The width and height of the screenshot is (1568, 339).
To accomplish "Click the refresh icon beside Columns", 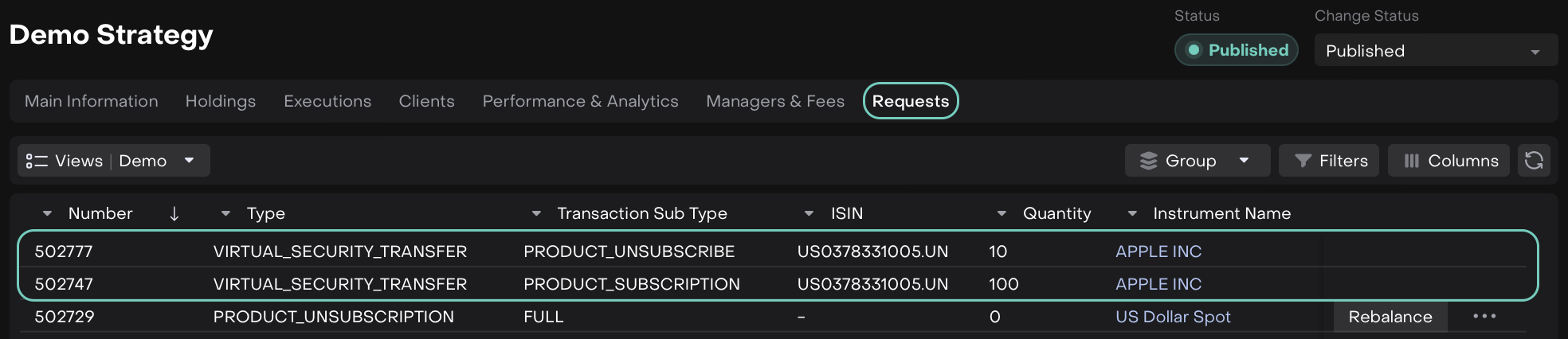I will 1534,161.
